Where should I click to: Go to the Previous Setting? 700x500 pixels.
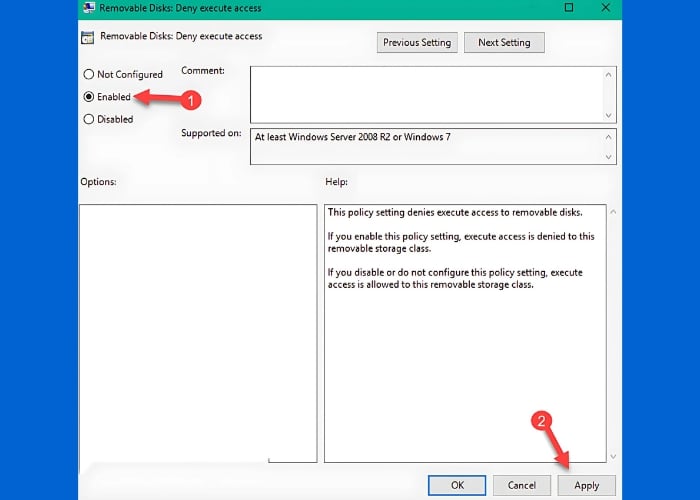click(416, 43)
